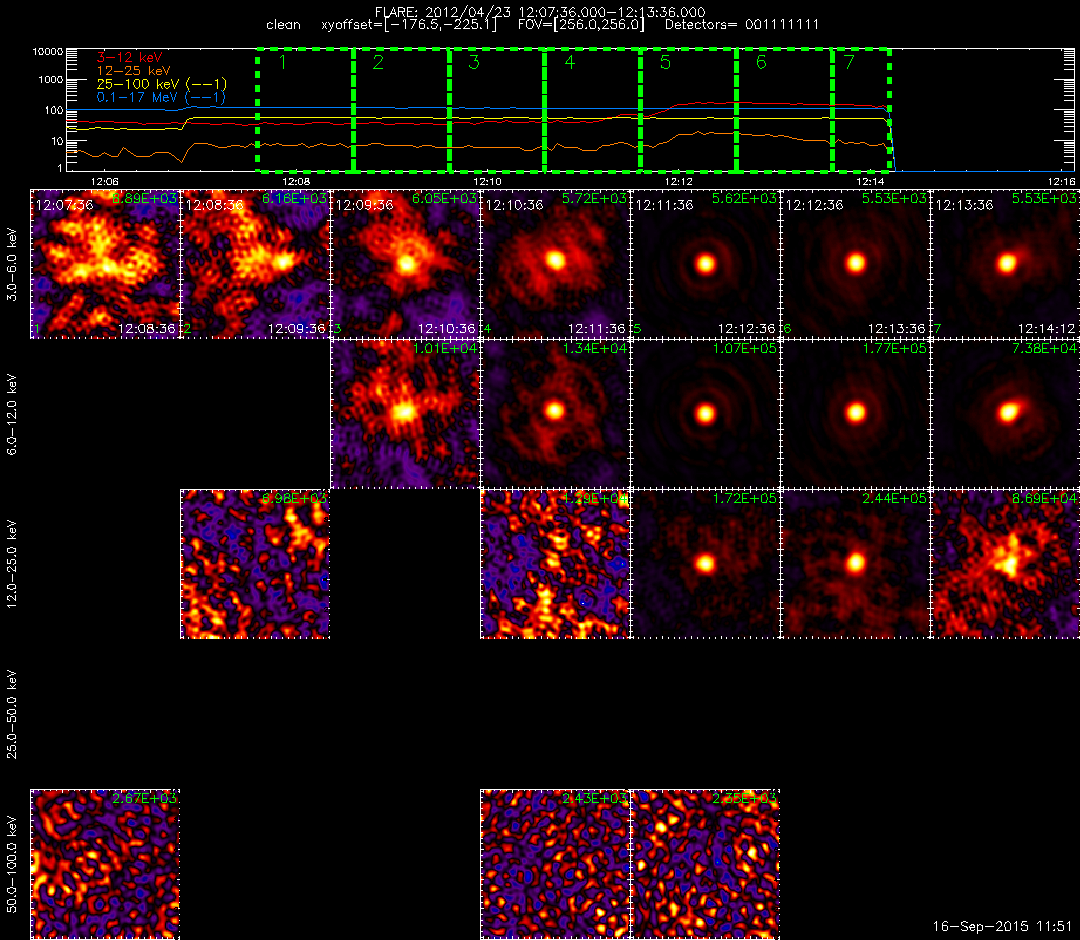Viewport: 1080px width, 940px height.
Task: Click the '12.0-25.0 keV' row label
Action: point(12,564)
